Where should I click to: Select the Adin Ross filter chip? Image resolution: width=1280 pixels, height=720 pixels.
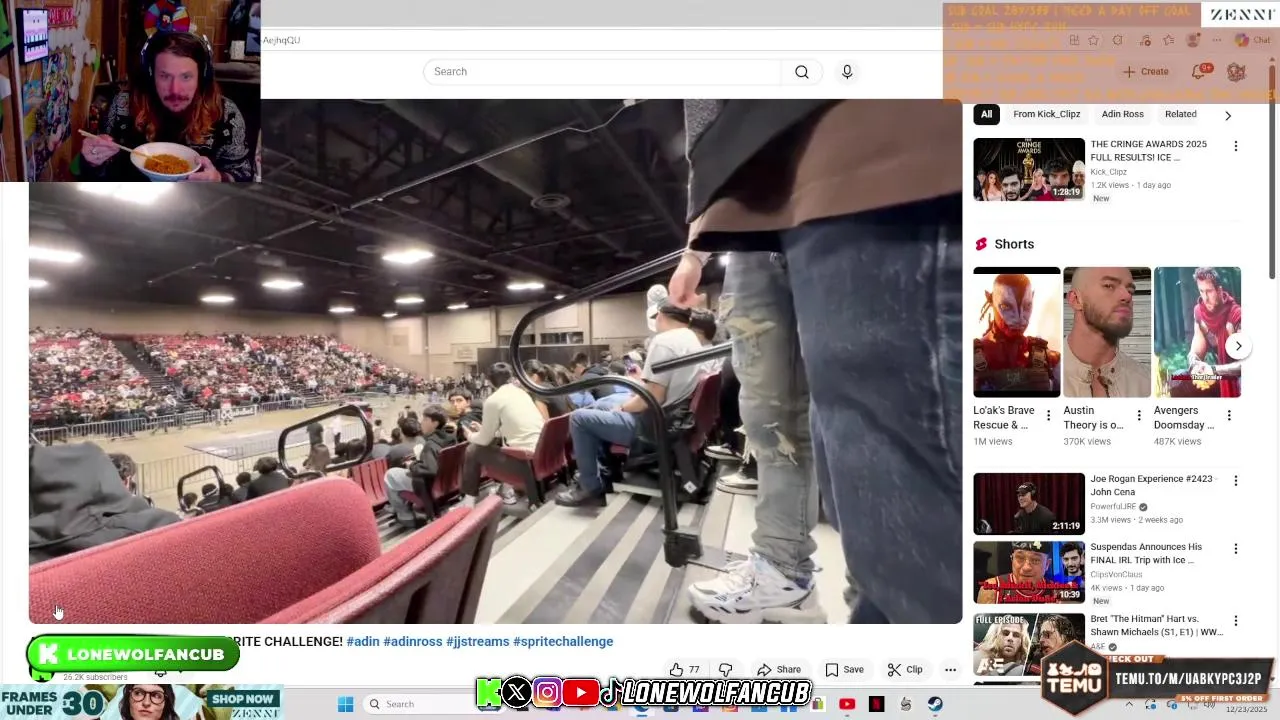coord(1122,114)
